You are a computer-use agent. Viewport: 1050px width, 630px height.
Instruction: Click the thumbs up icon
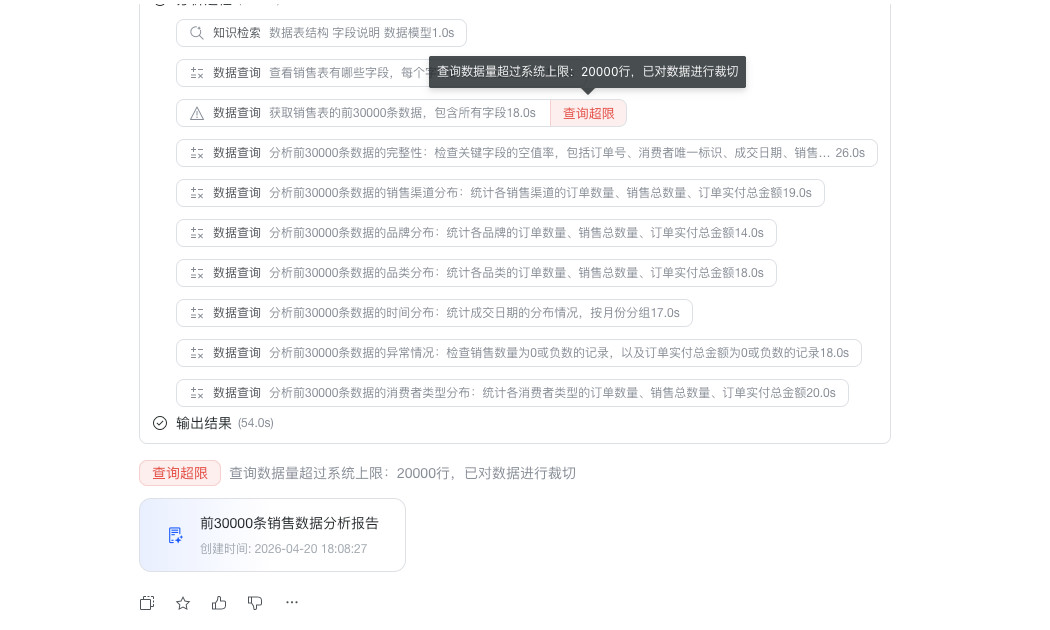(x=219, y=603)
